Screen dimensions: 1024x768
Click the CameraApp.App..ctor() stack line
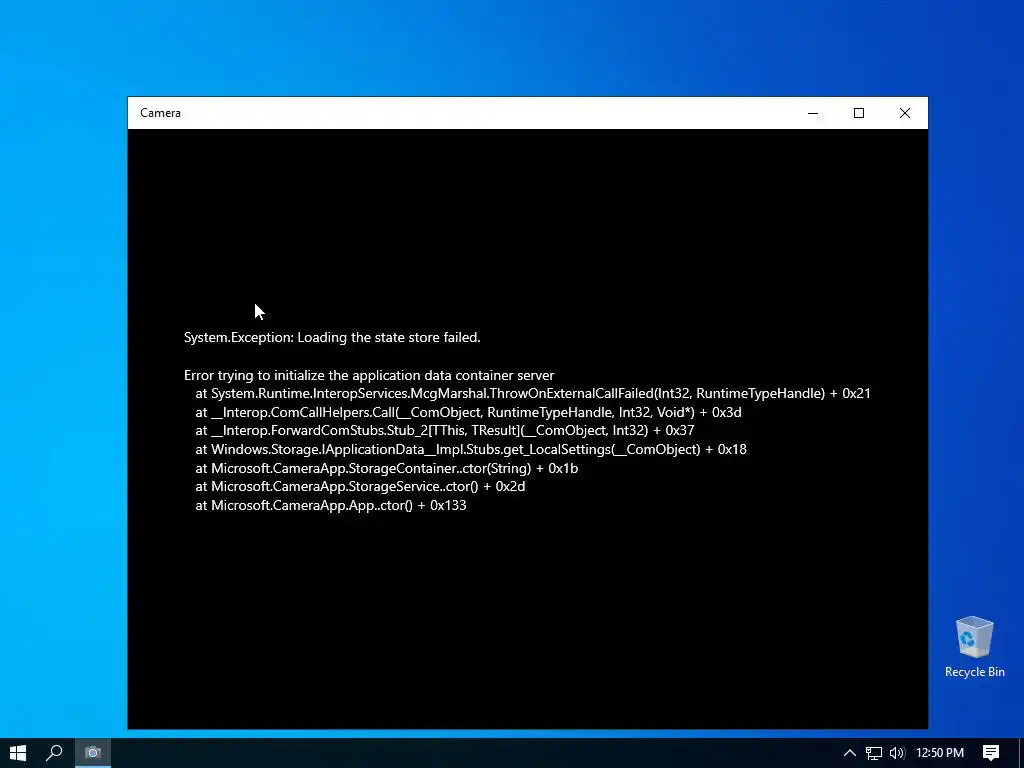pyautogui.click(x=331, y=505)
